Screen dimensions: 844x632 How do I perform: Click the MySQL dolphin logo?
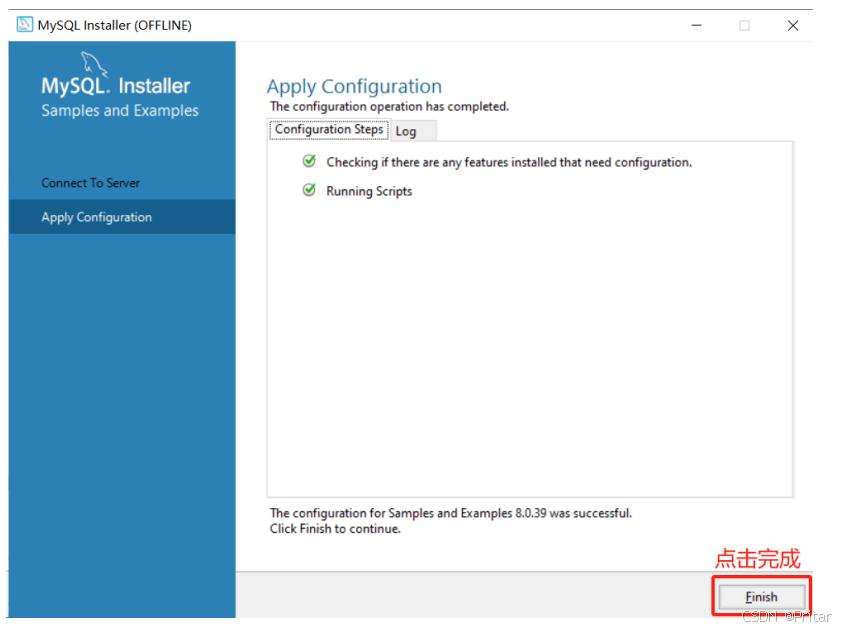tap(93, 64)
